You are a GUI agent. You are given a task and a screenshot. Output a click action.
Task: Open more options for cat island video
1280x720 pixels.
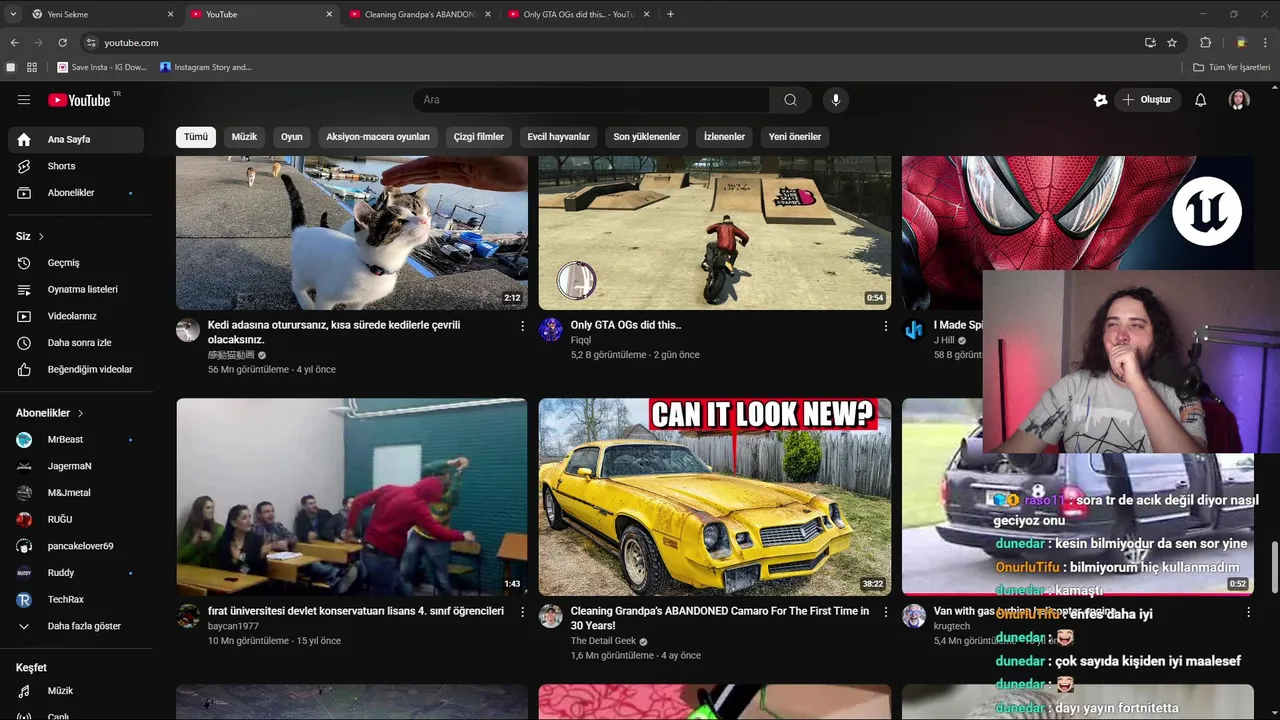pyautogui.click(x=522, y=326)
